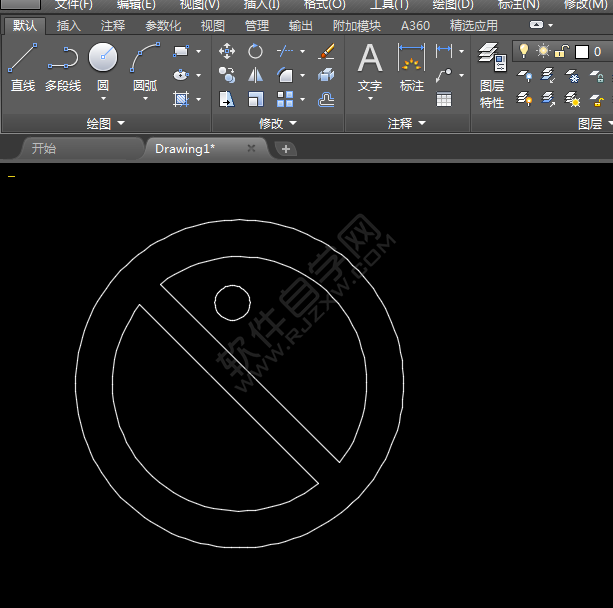Switch to the 插入 ribbon tab
The width and height of the screenshot is (613, 608).
(x=68, y=26)
